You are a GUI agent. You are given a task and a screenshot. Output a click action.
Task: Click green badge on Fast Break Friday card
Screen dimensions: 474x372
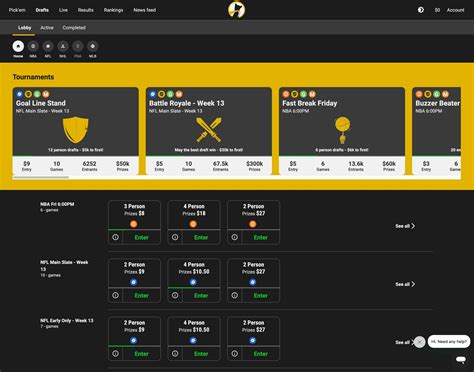point(303,94)
